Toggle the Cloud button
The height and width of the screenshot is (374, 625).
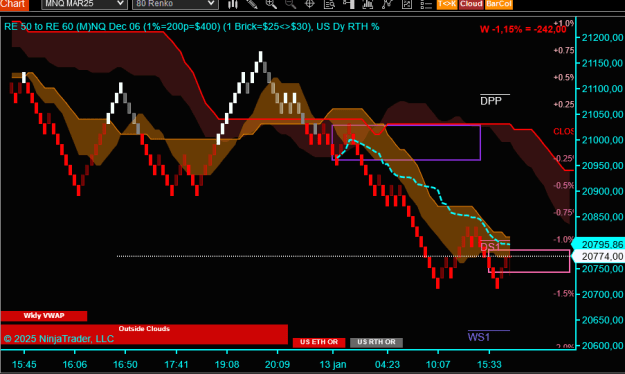coord(471,4)
